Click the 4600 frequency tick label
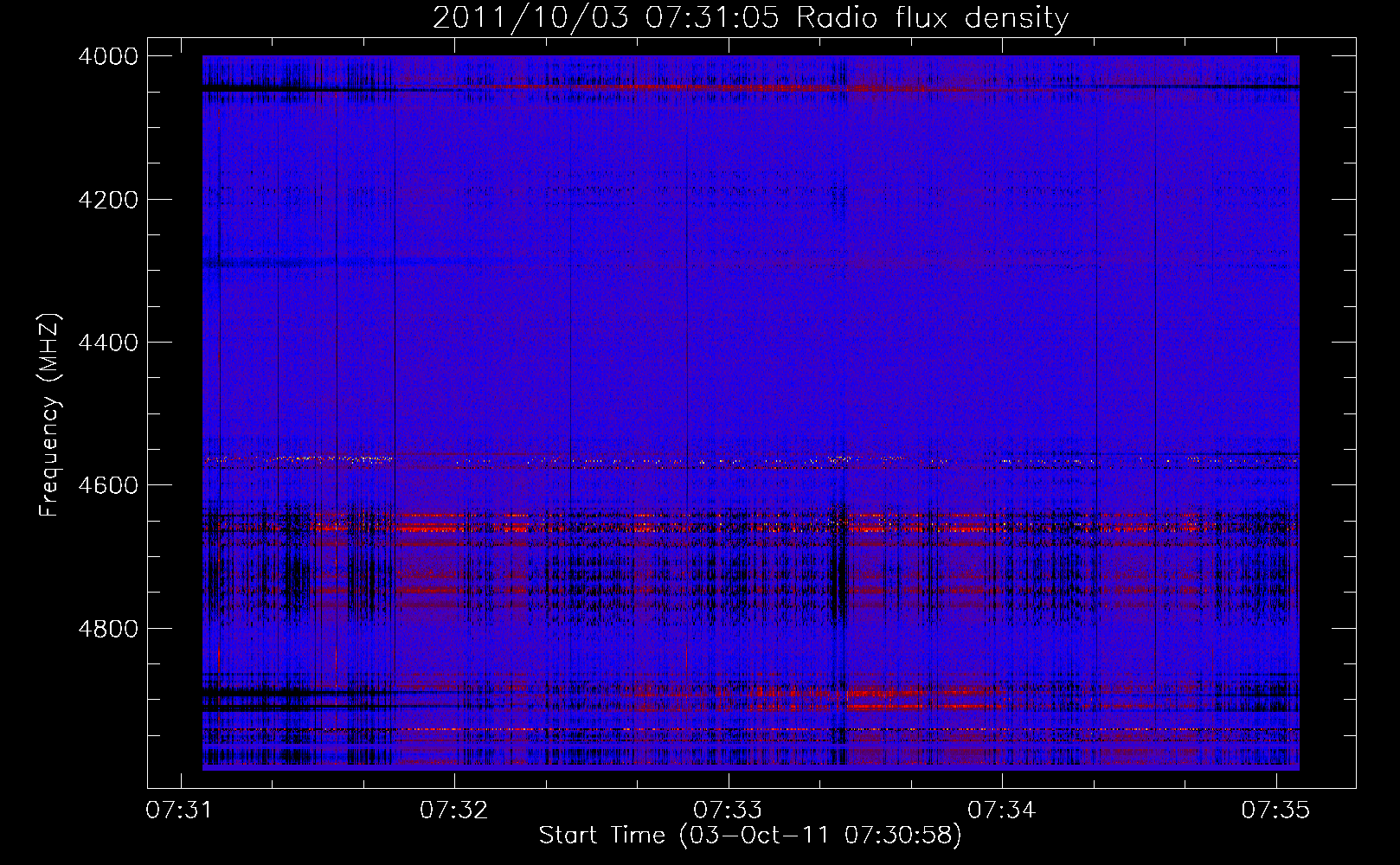The width and height of the screenshot is (1400, 865). (x=108, y=485)
